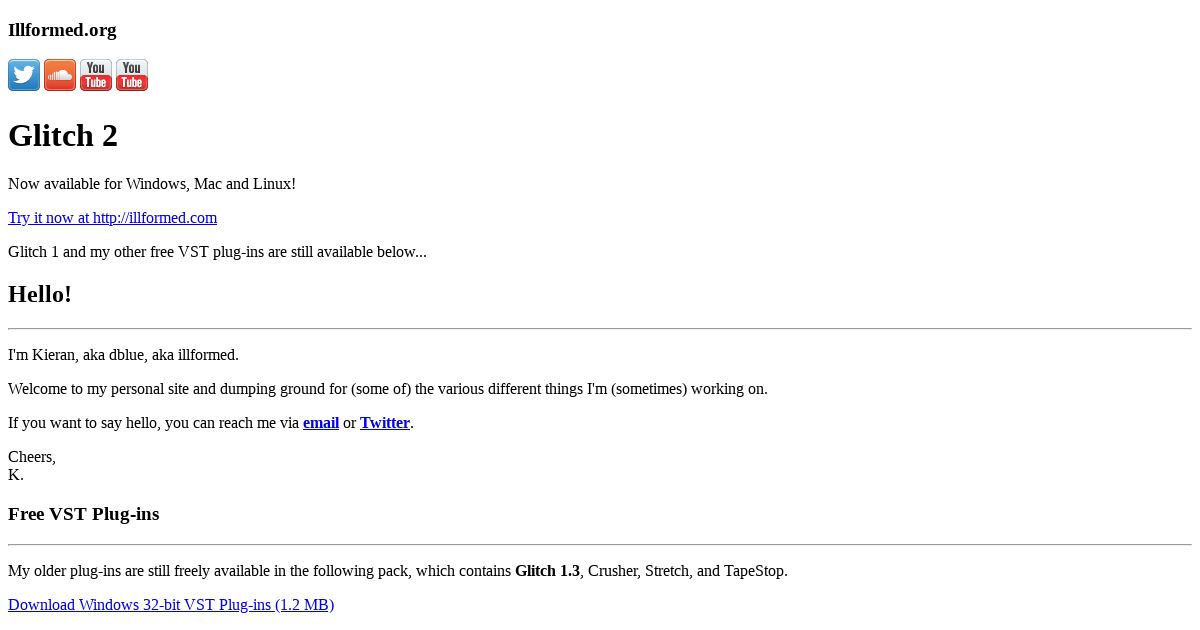The image size is (1200, 630).
Task: Click the horizontal rule under 'Free VST Plug-ins'
Action: click(600, 545)
